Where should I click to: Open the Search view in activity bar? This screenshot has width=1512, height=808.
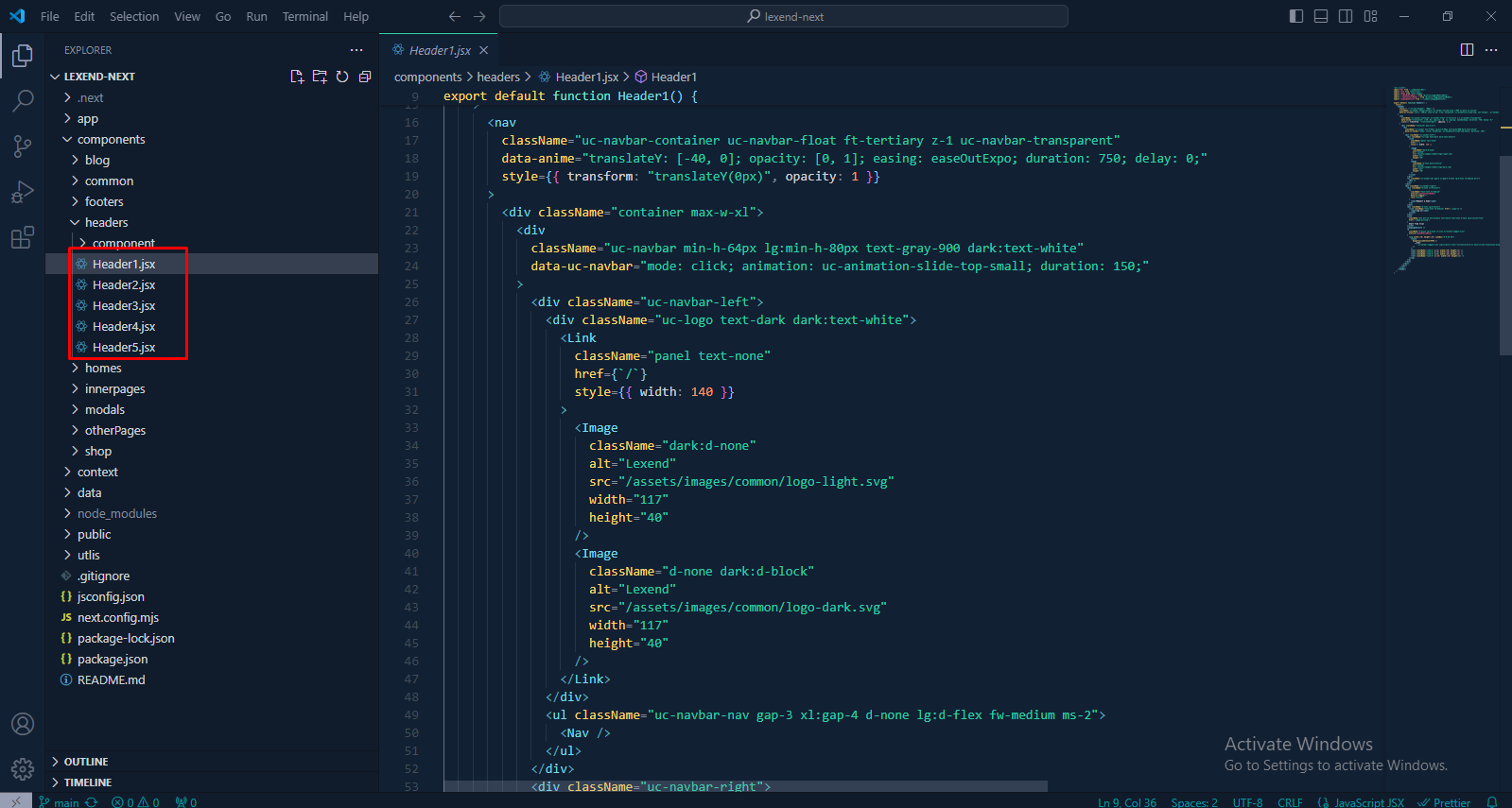(x=23, y=100)
